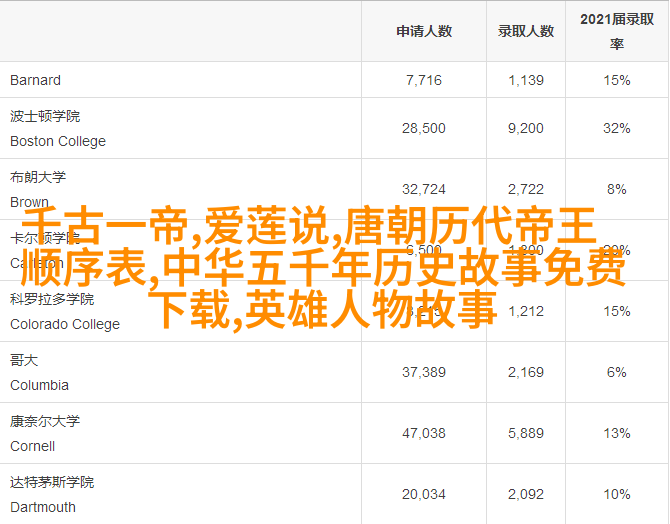Click Brown's 2,722 admitted cell
The image size is (670, 524).
pyautogui.click(x=526, y=189)
